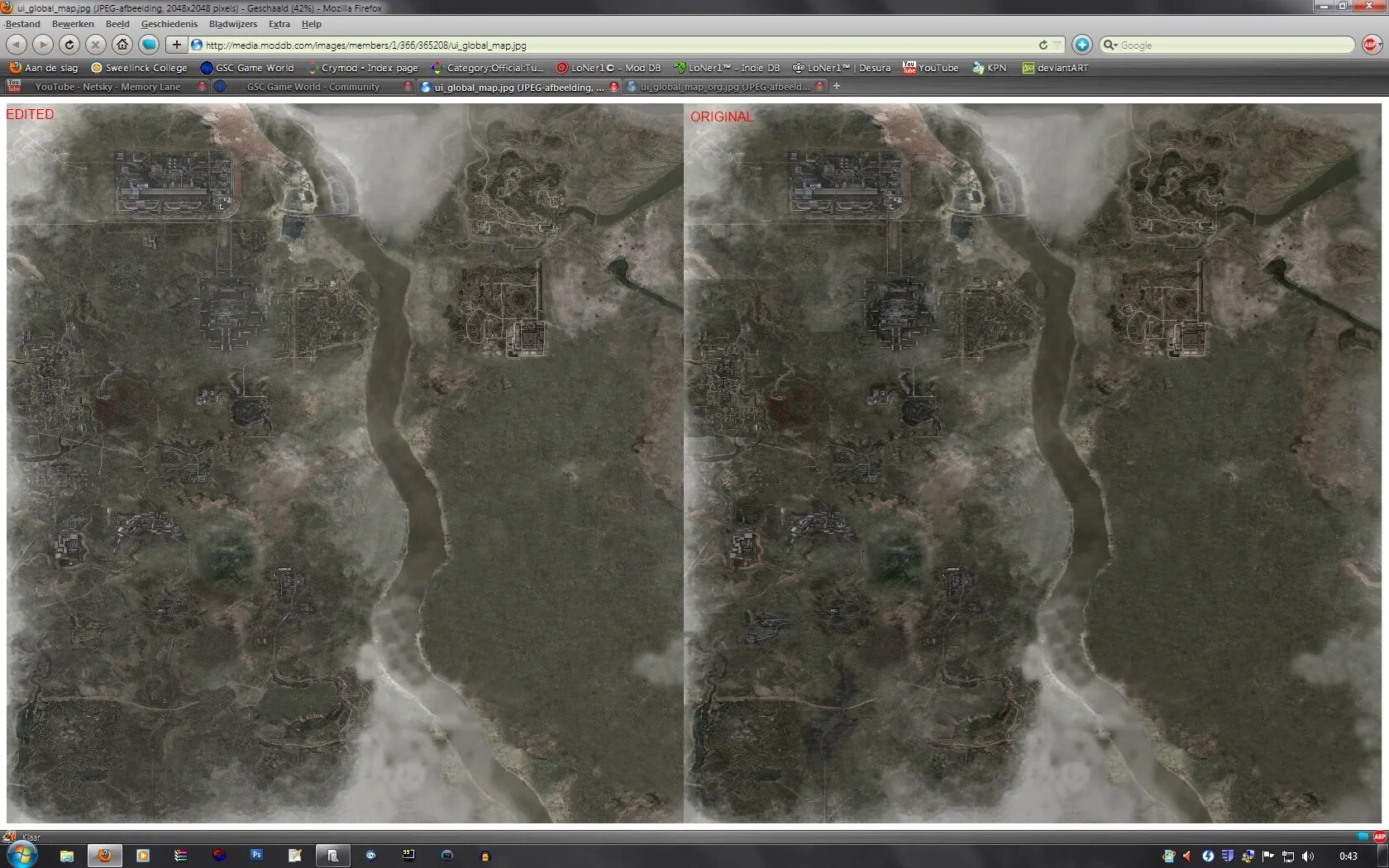Click the URL in the address bar
Image resolution: width=1389 pixels, height=868 pixels.
pos(365,45)
